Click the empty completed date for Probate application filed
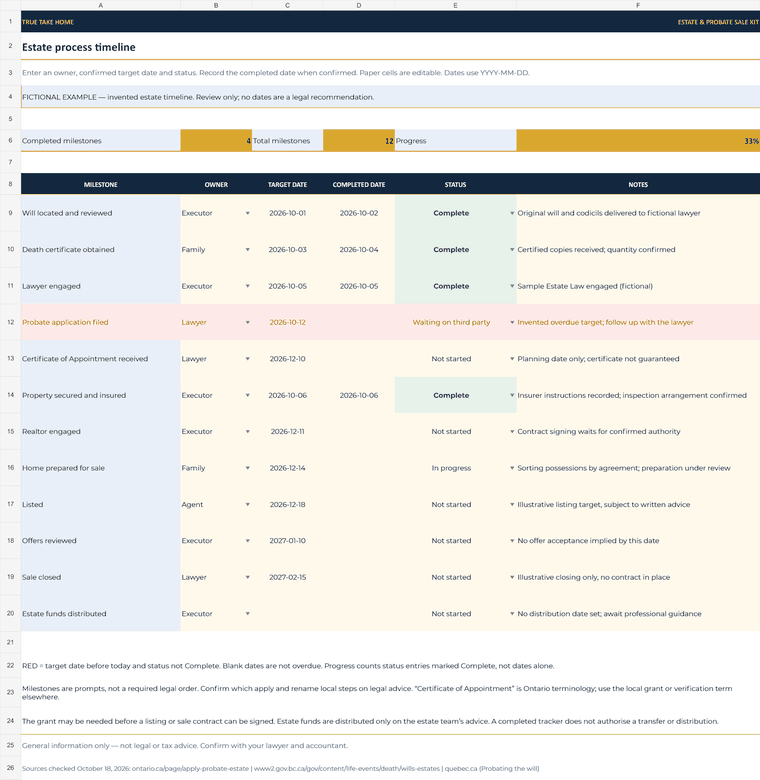The width and height of the screenshot is (760, 780). click(x=359, y=322)
